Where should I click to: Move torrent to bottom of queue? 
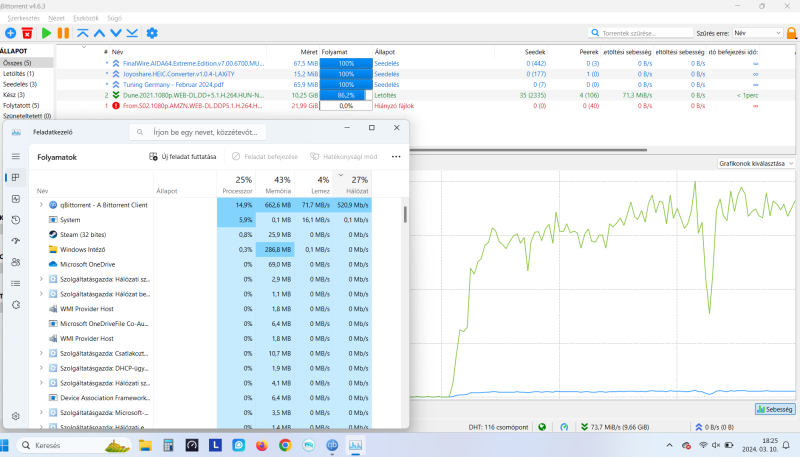point(132,33)
